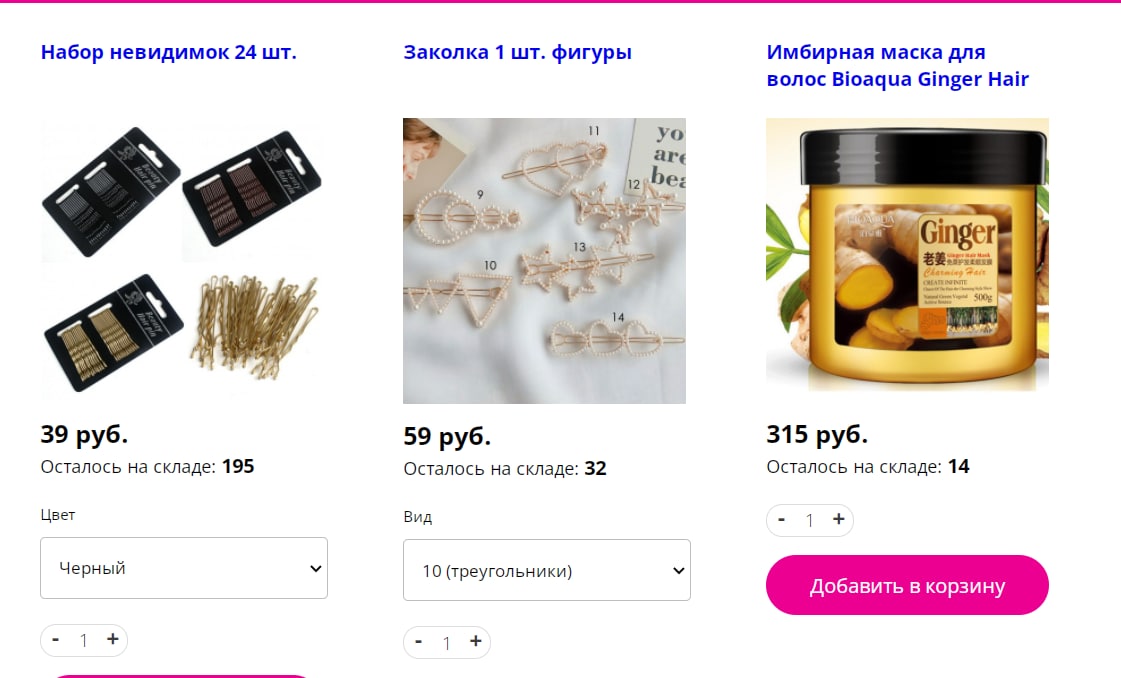This screenshot has height=678, width=1121.
Task: Add the Ginger hair mask with Добавить в корзину
Action: click(x=907, y=585)
